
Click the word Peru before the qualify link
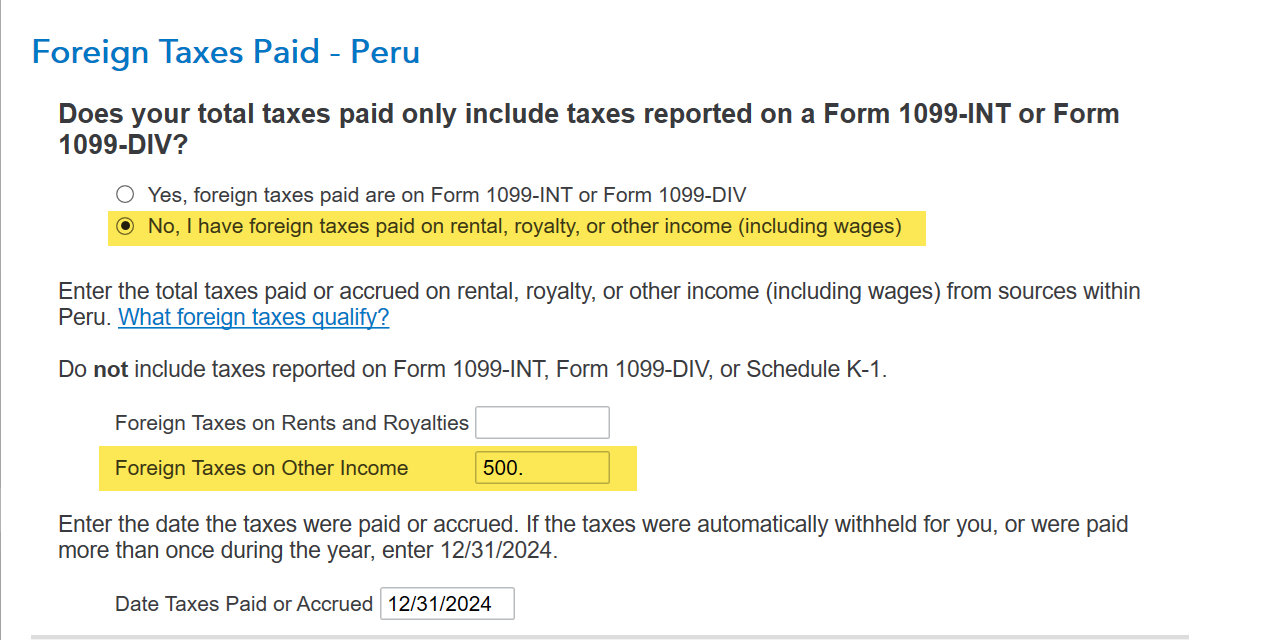[83, 318]
